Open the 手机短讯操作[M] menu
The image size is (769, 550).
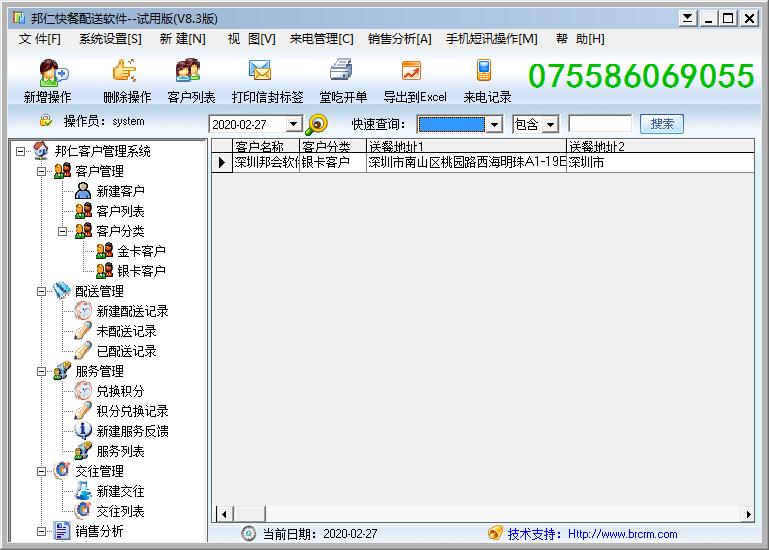[x=492, y=39]
